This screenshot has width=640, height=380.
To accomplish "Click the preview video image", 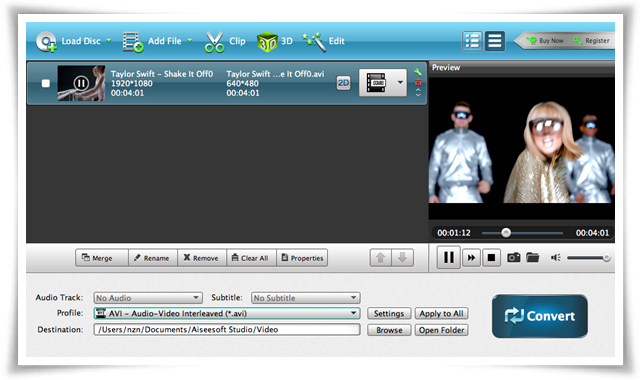I will (x=521, y=150).
